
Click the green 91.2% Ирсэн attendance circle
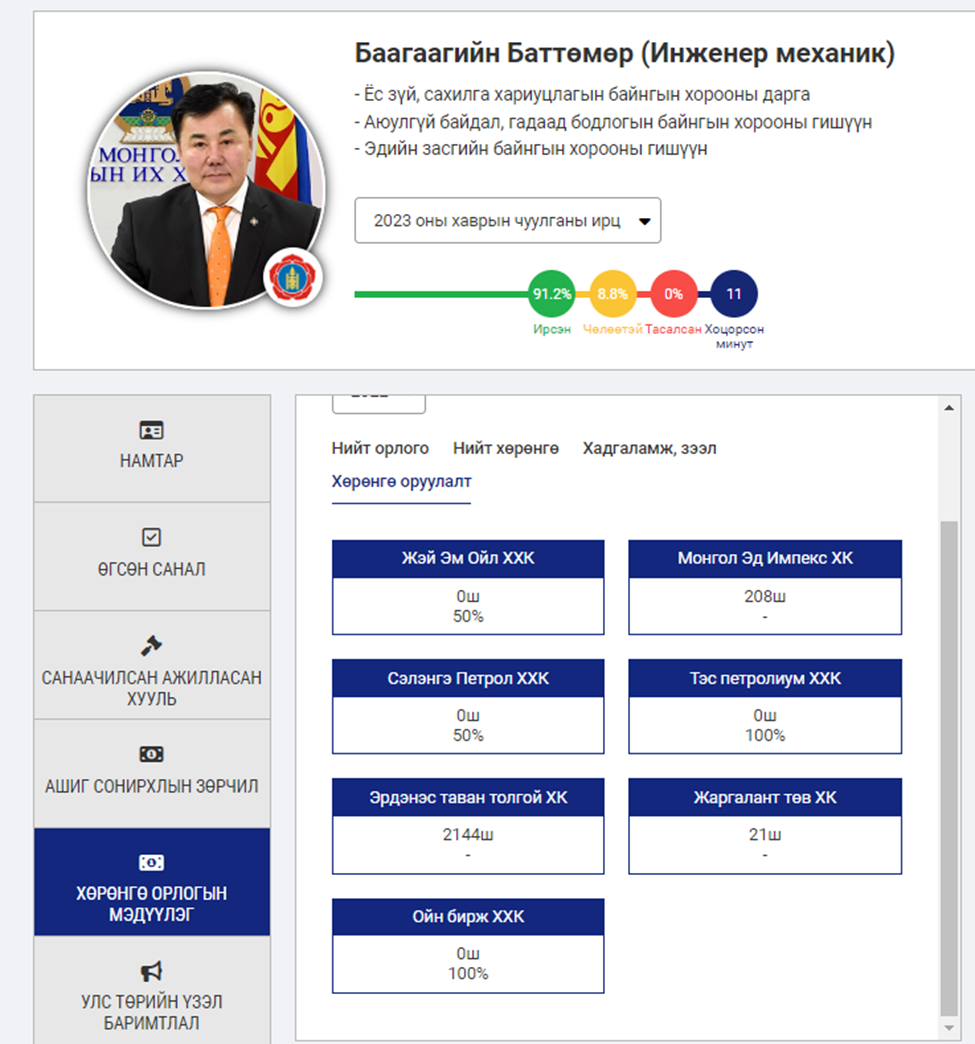click(x=551, y=294)
